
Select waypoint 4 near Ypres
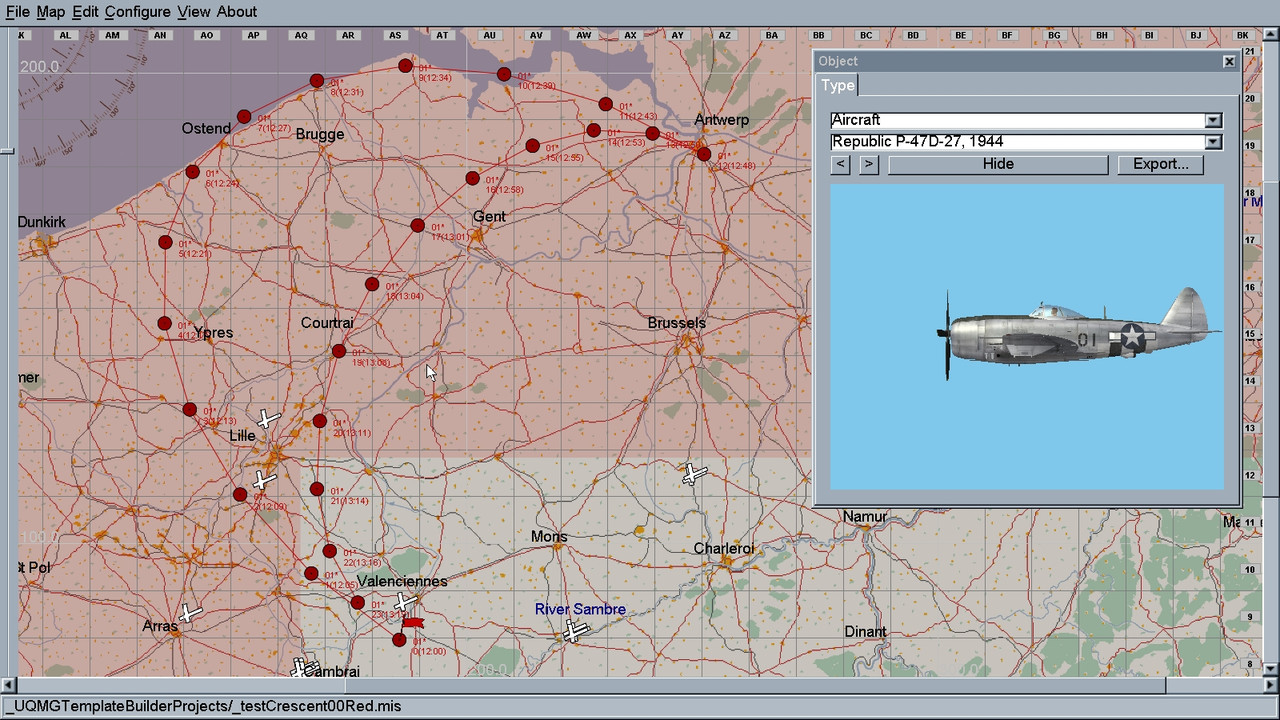pos(164,324)
